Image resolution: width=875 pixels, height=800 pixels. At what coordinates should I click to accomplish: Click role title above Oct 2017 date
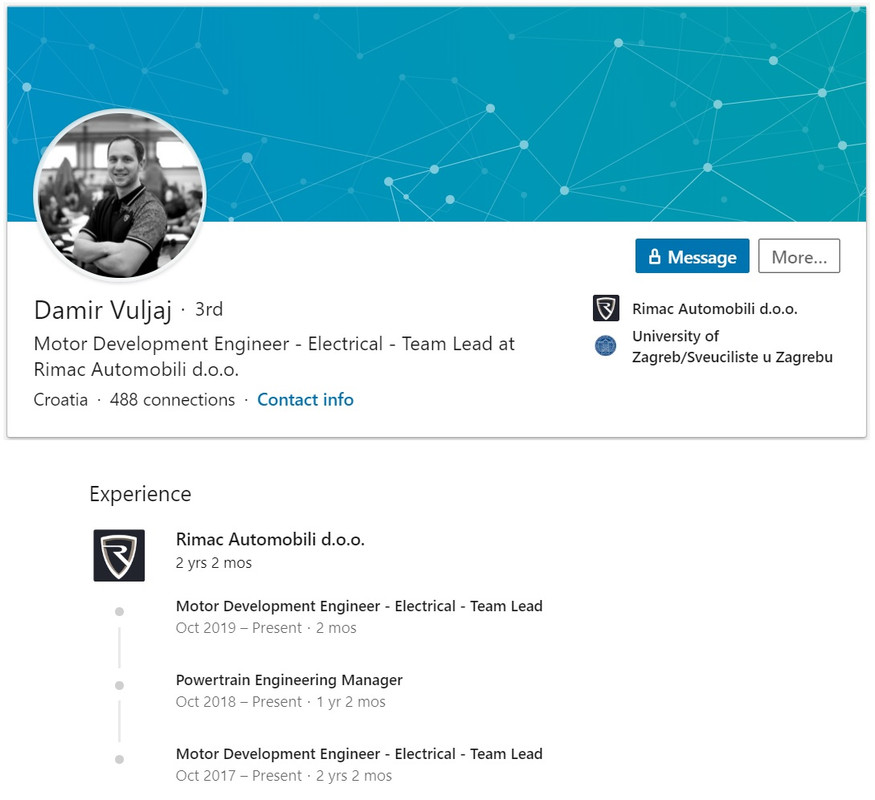pyautogui.click(x=359, y=754)
